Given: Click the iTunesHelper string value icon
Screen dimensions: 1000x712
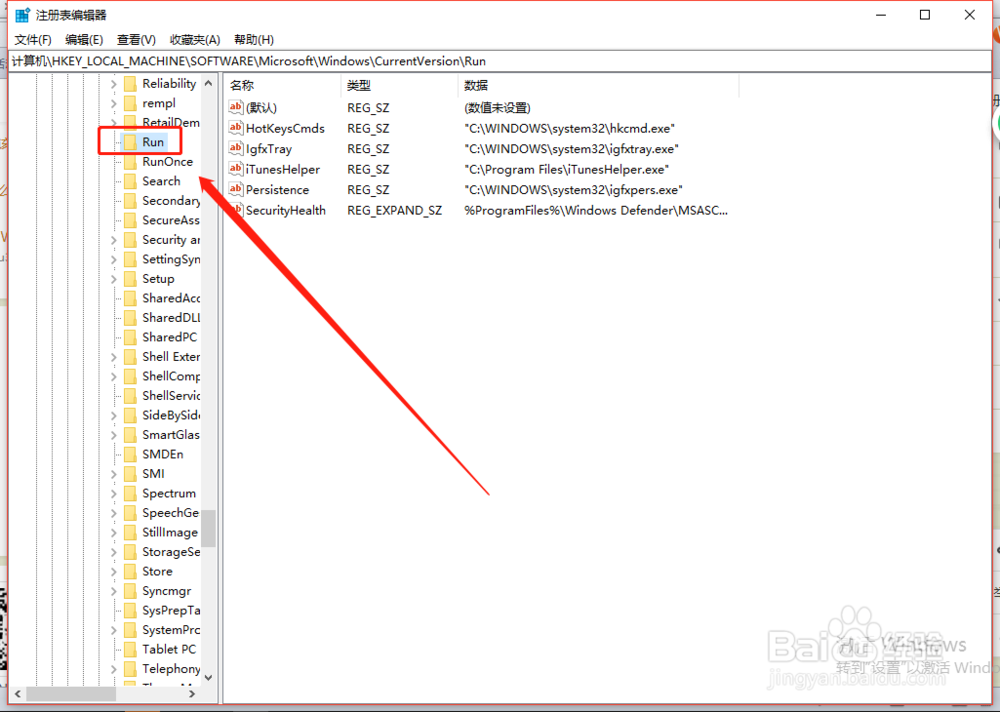Looking at the screenshot, I should 236,169.
